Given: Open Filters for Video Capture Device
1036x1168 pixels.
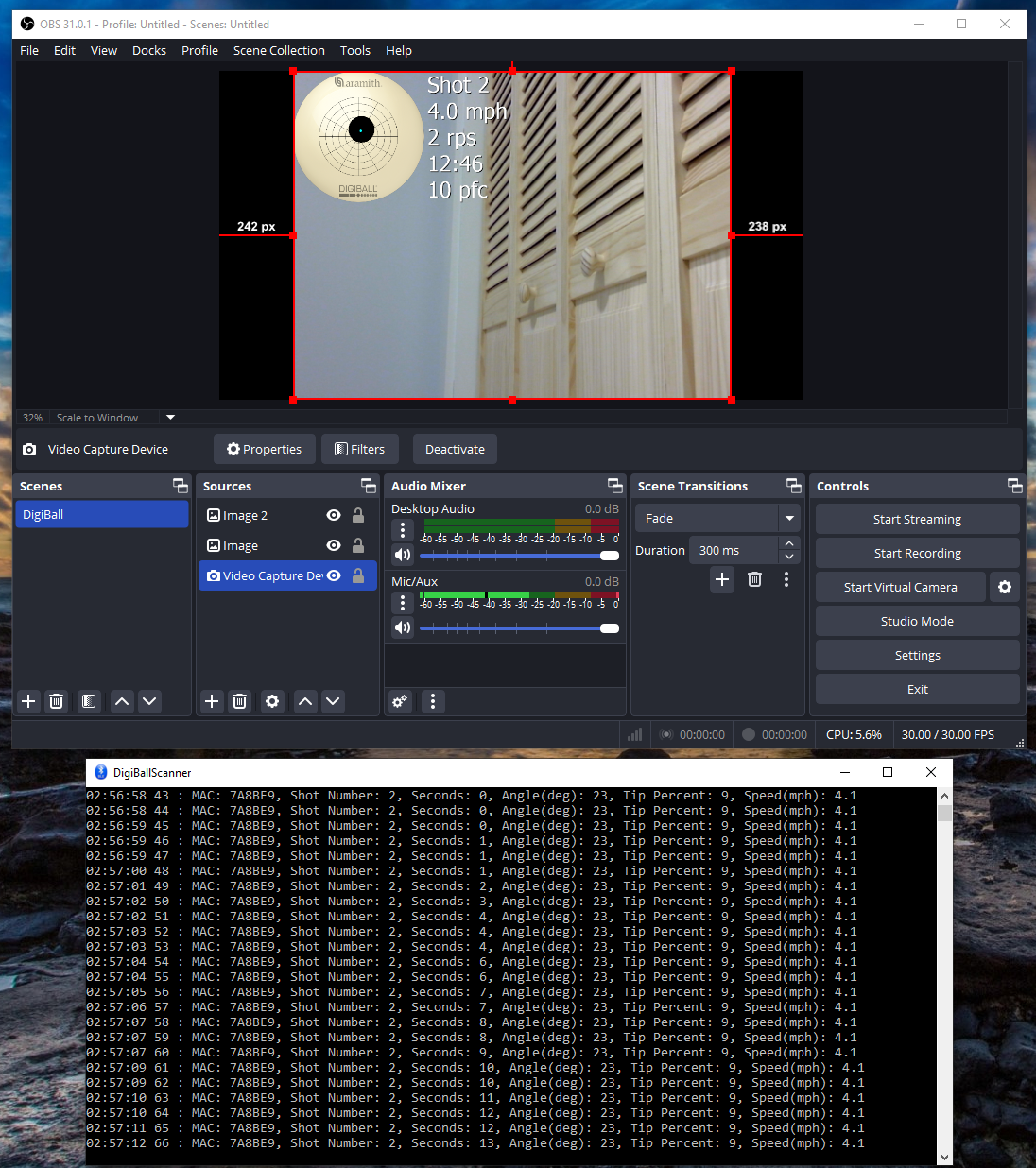Looking at the screenshot, I should pyautogui.click(x=359, y=449).
